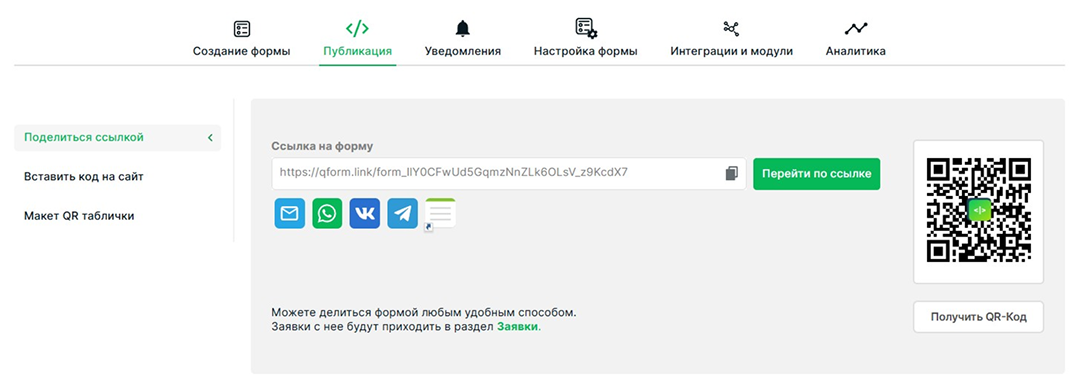Follow the green Заявки link

518,327
